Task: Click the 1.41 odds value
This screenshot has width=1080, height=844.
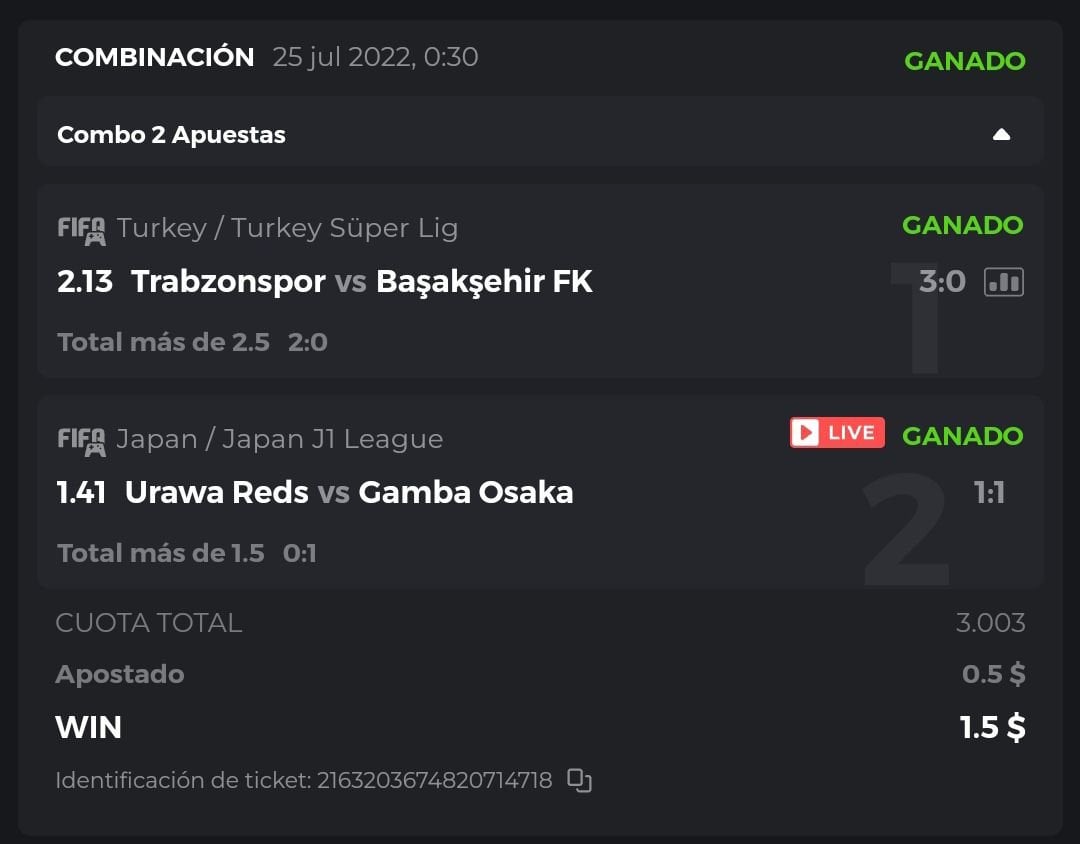Action: point(82,492)
